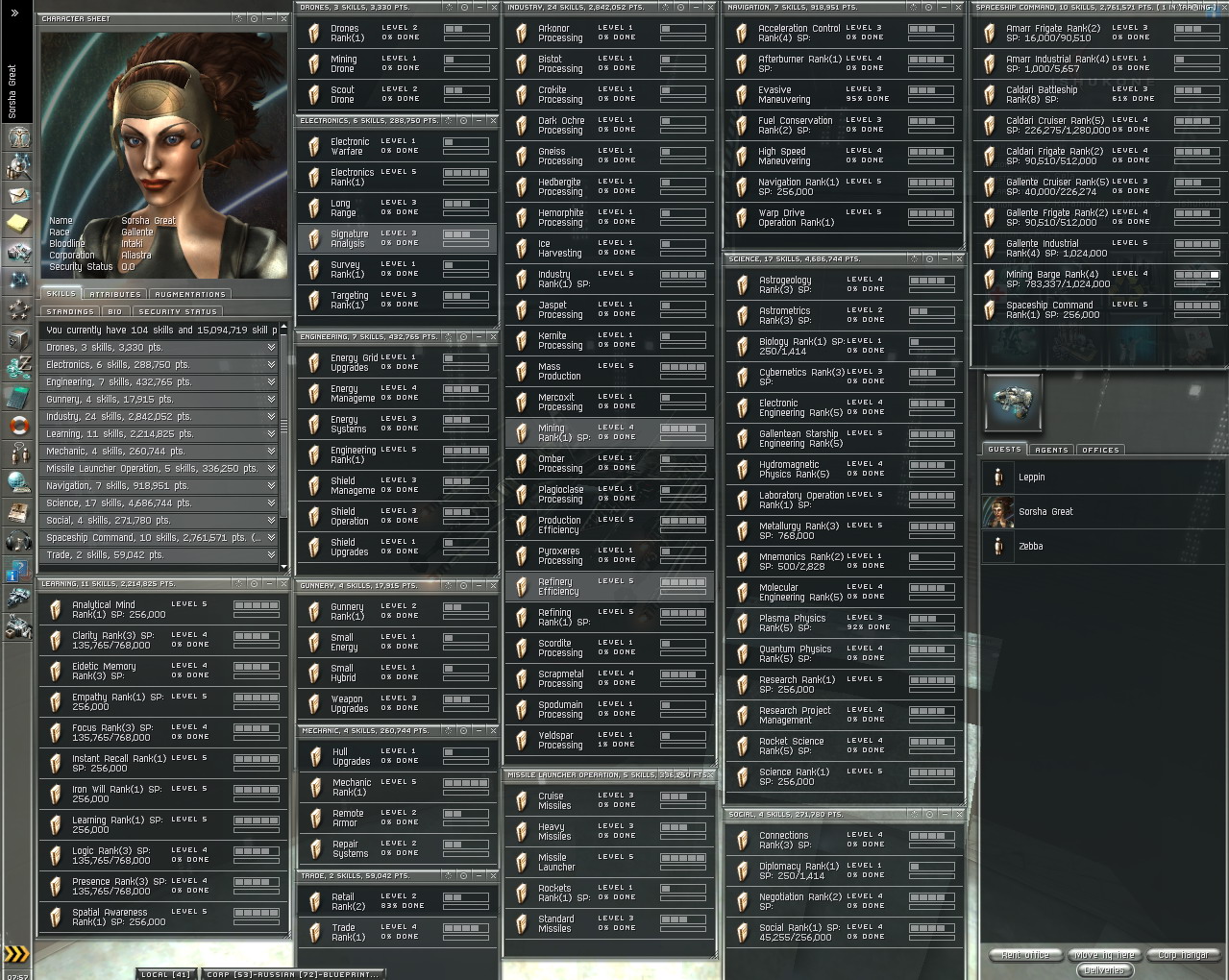This screenshot has width=1229, height=980.
Task: Open the mail envelope sidebar icon
Action: [x=18, y=195]
